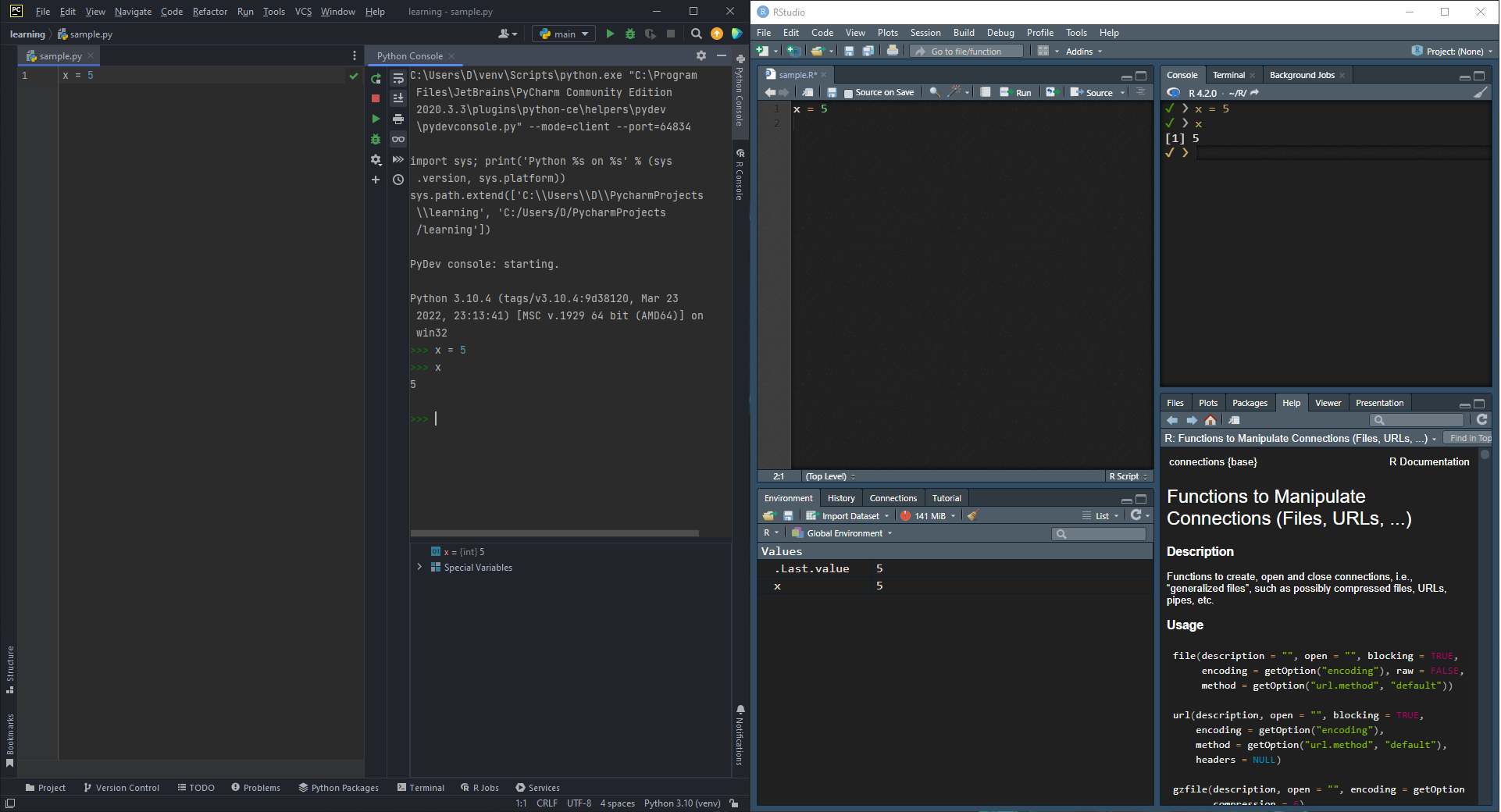Image resolution: width=1501 pixels, height=812 pixels.
Task: Open Version Control tool window
Action: pos(121,788)
